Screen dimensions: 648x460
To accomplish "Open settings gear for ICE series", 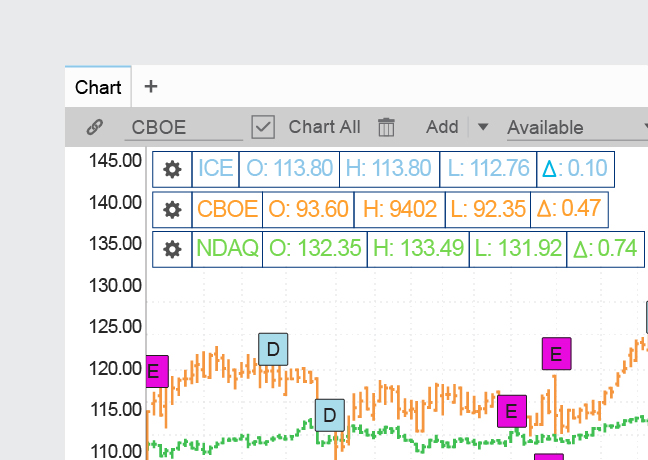I will [172, 169].
